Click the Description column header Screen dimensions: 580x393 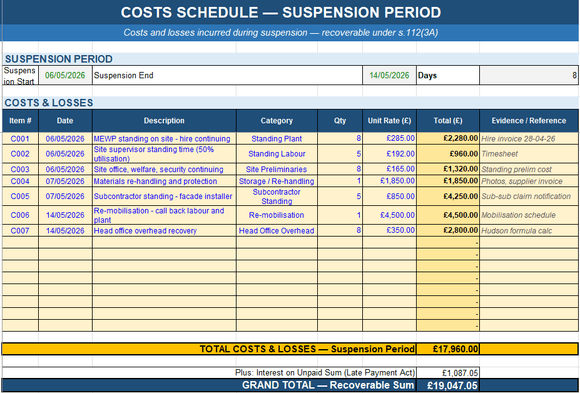click(x=164, y=121)
